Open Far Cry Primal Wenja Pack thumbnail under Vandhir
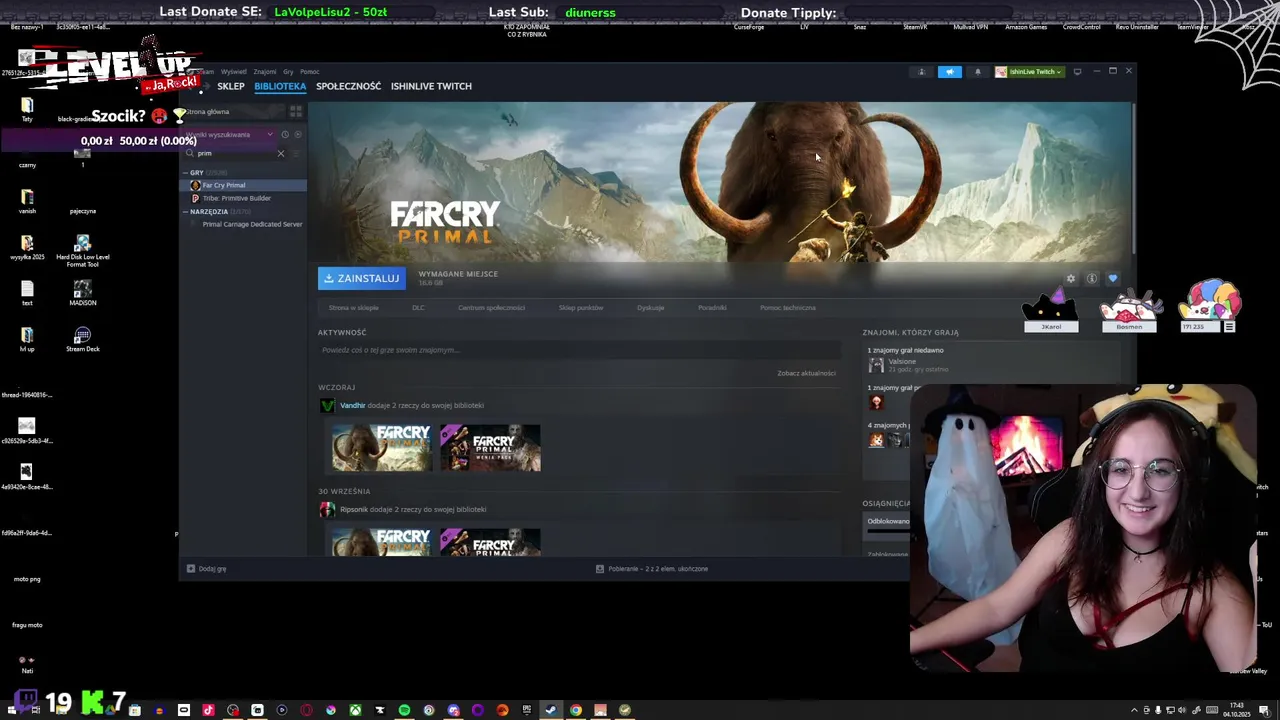Screen dimensions: 1280x720 [490, 447]
